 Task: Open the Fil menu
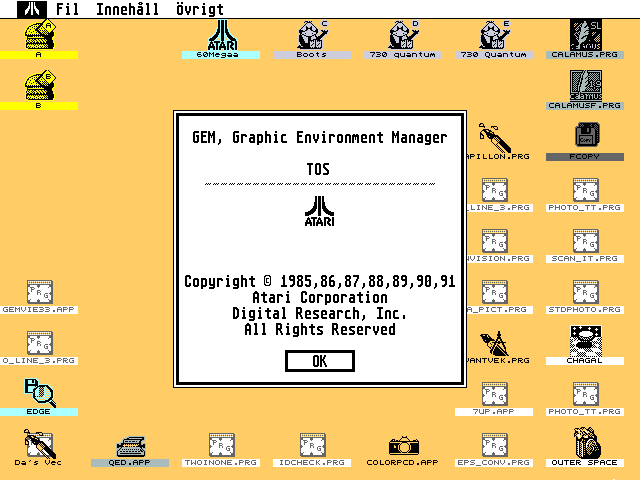[67, 9]
